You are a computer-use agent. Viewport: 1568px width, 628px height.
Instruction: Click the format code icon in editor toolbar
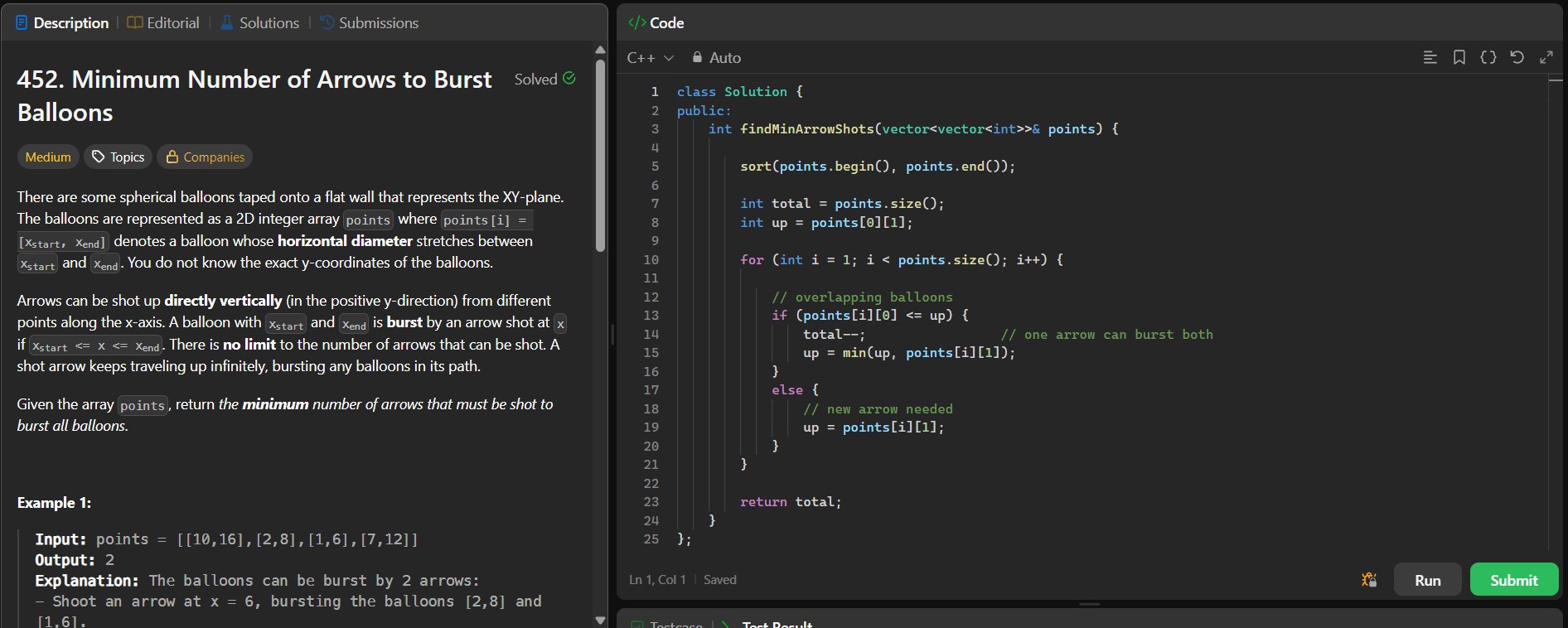pos(1430,57)
